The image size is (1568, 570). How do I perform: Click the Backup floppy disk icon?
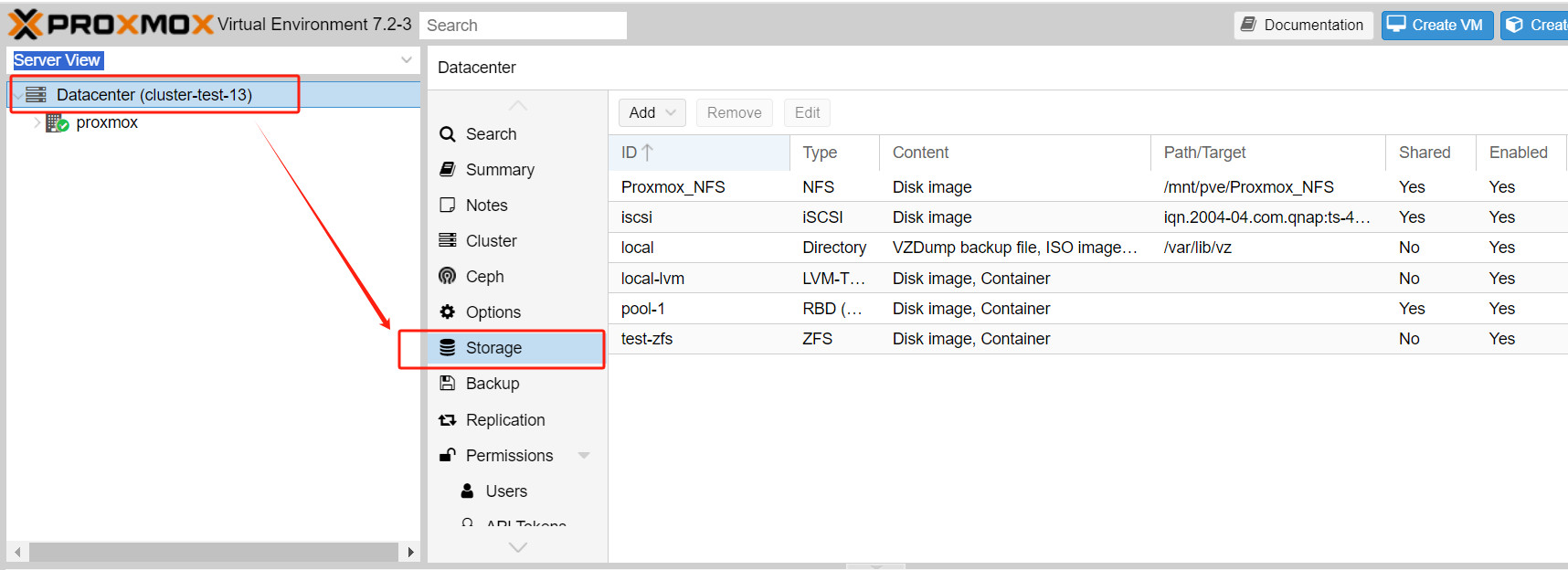pos(447,383)
